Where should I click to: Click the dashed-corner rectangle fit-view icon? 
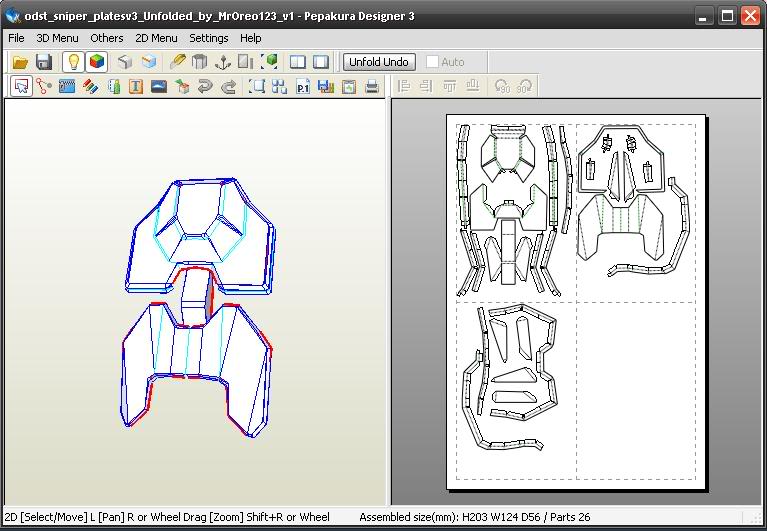(x=257, y=87)
